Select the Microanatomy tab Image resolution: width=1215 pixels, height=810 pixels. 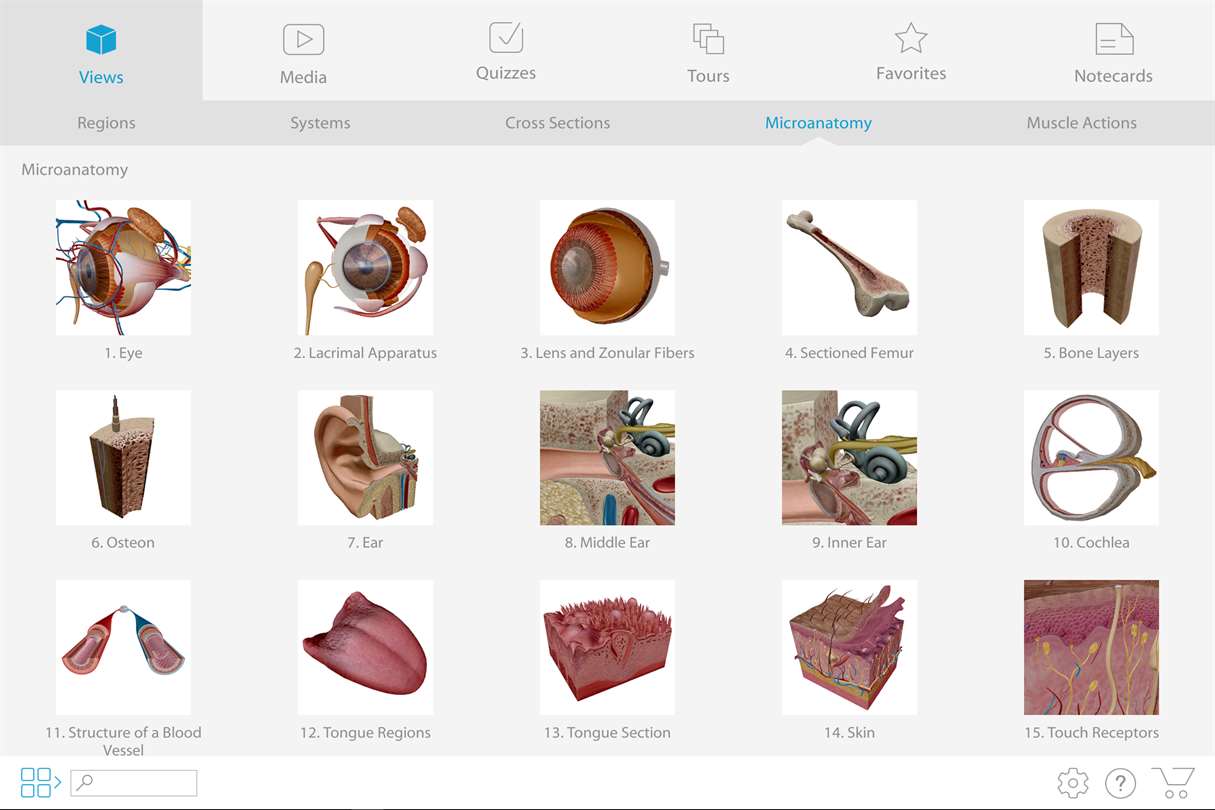(x=818, y=123)
